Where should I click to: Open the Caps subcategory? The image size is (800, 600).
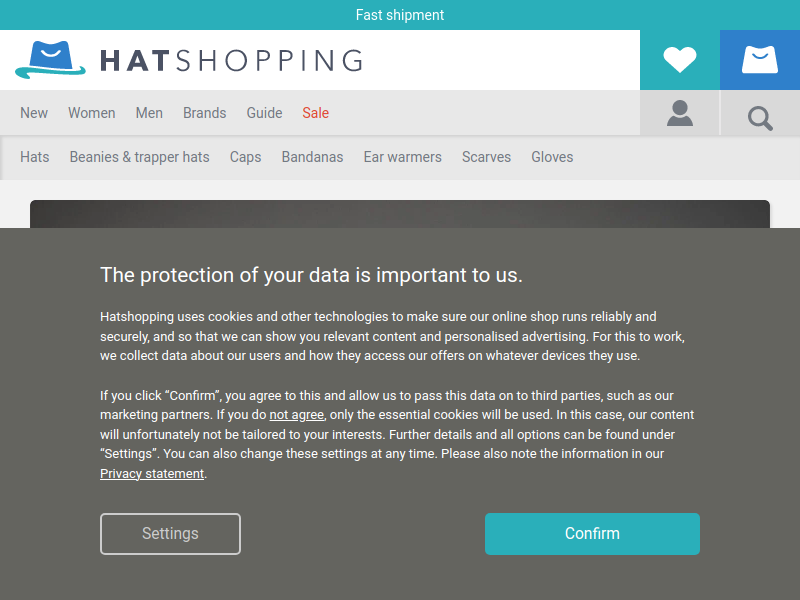click(245, 157)
